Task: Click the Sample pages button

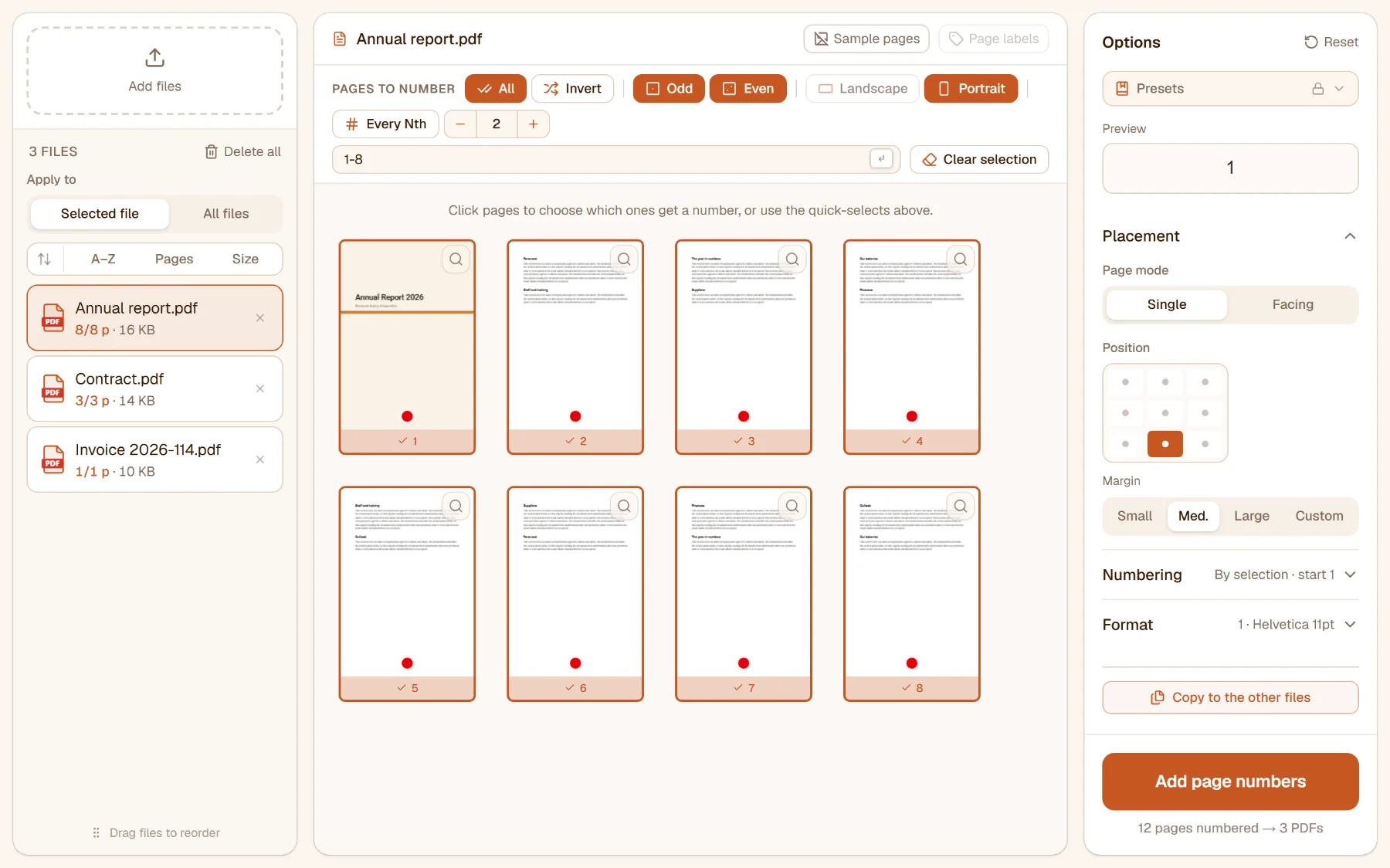Action: [x=866, y=39]
